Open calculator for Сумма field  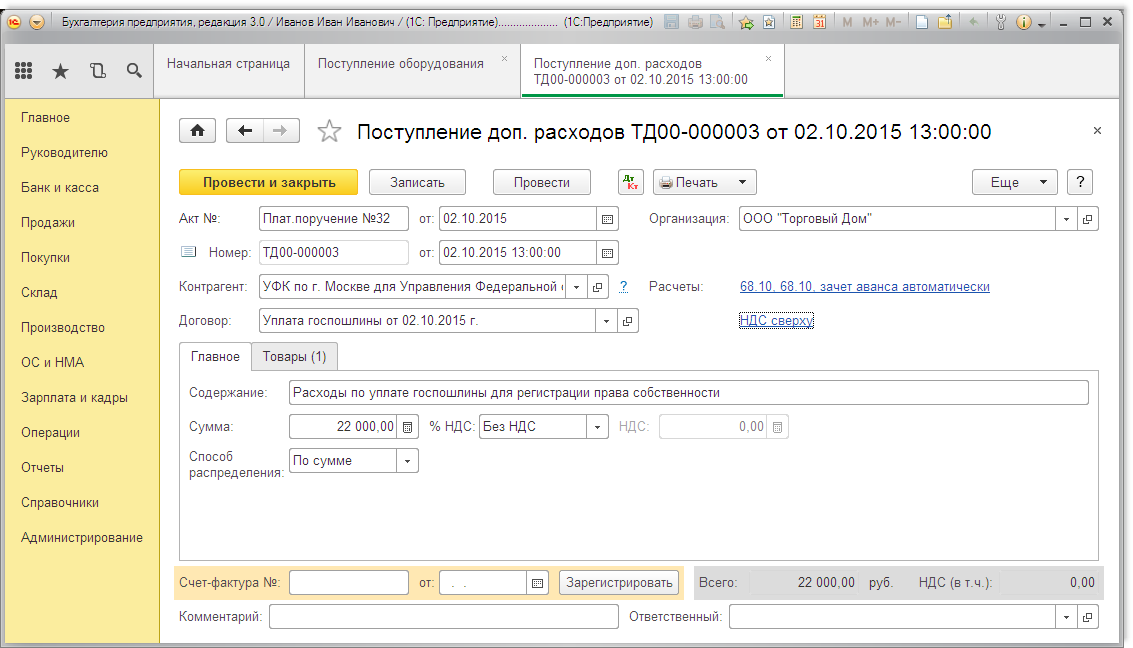coord(407,427)
